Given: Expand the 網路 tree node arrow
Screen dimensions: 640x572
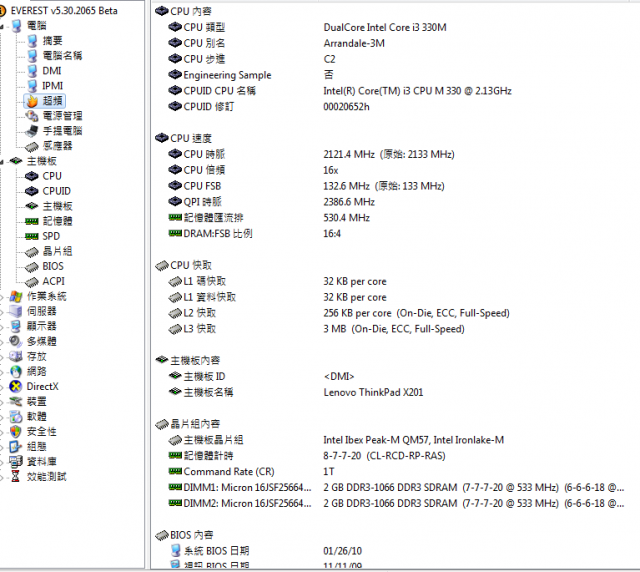Looking at the screenshot, I should tap(2, 372).
